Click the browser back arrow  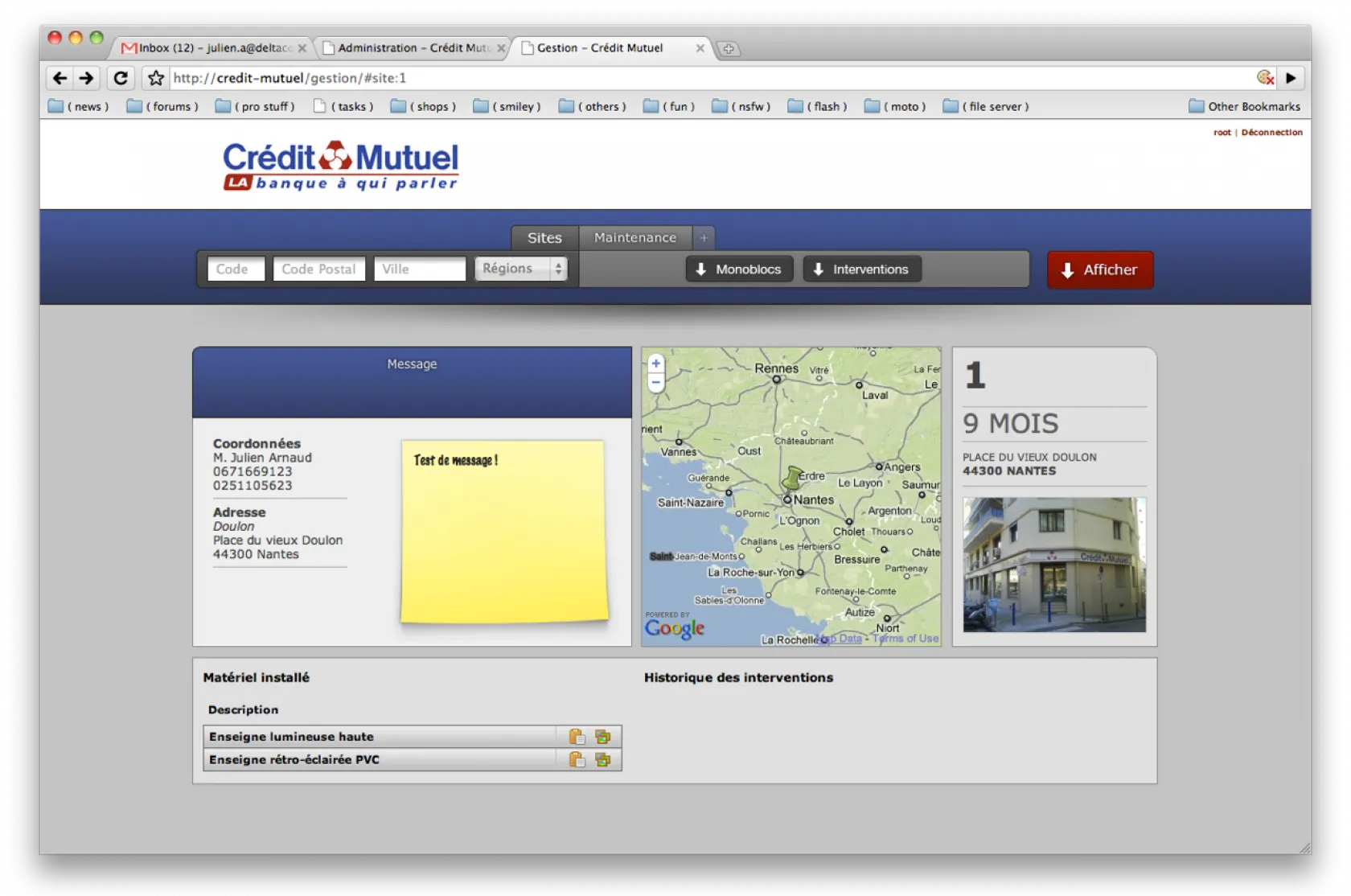[60, 78]
